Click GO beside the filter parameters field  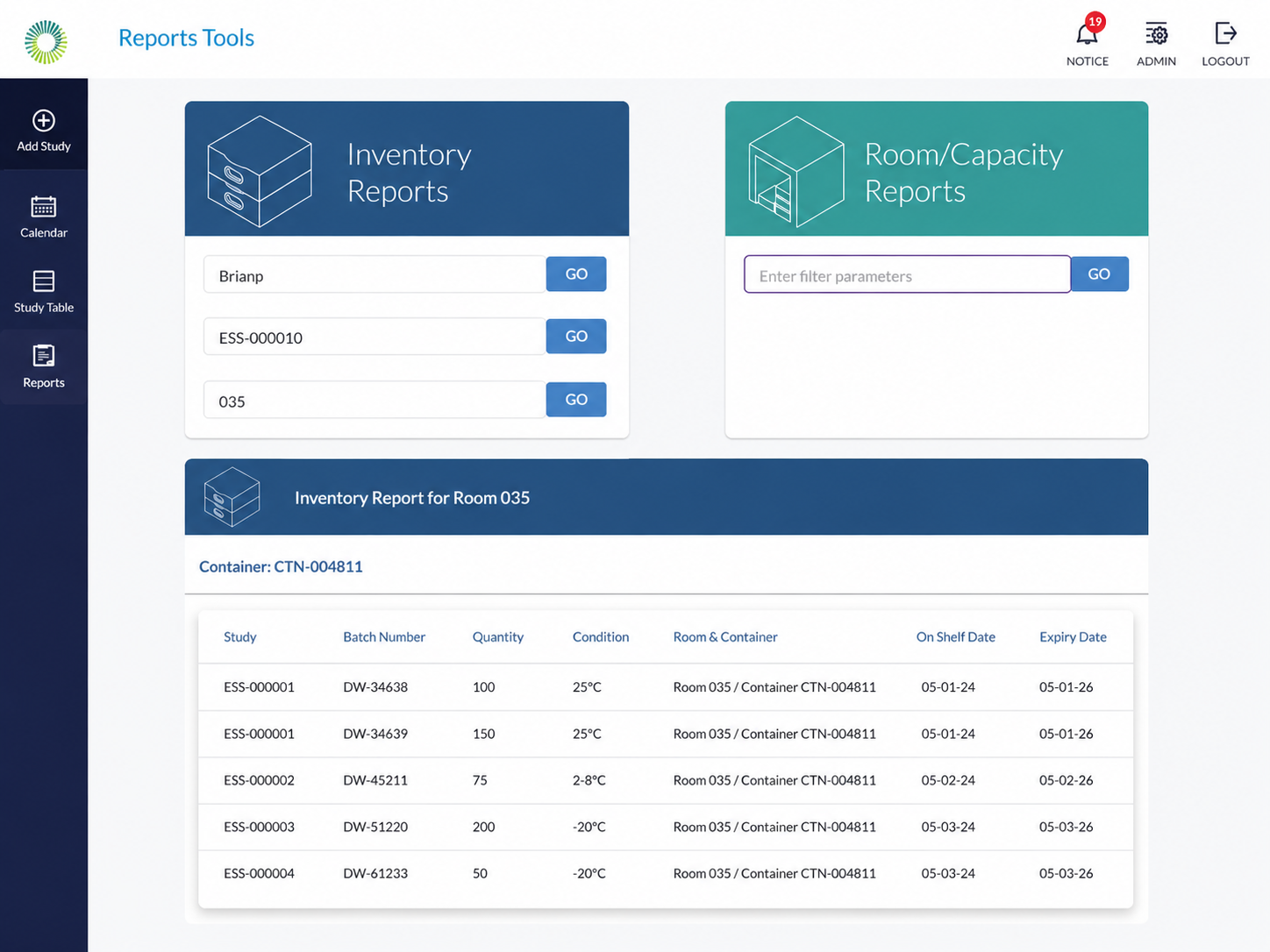[x=1099, y=274]
